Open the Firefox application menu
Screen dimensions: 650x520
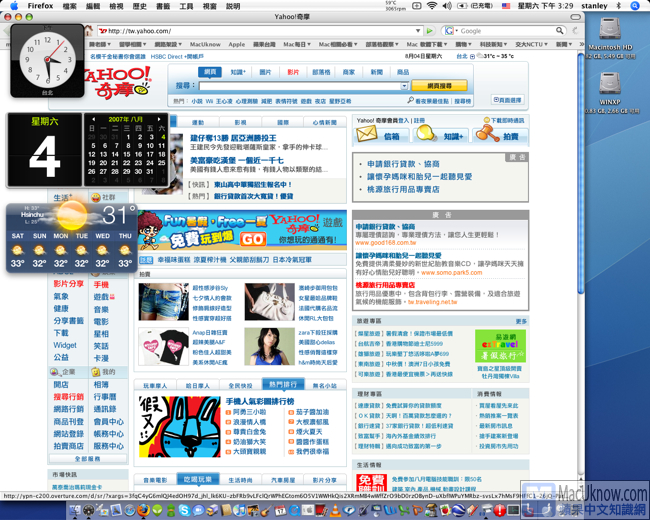pyautogui.click(x=40, y=6)
